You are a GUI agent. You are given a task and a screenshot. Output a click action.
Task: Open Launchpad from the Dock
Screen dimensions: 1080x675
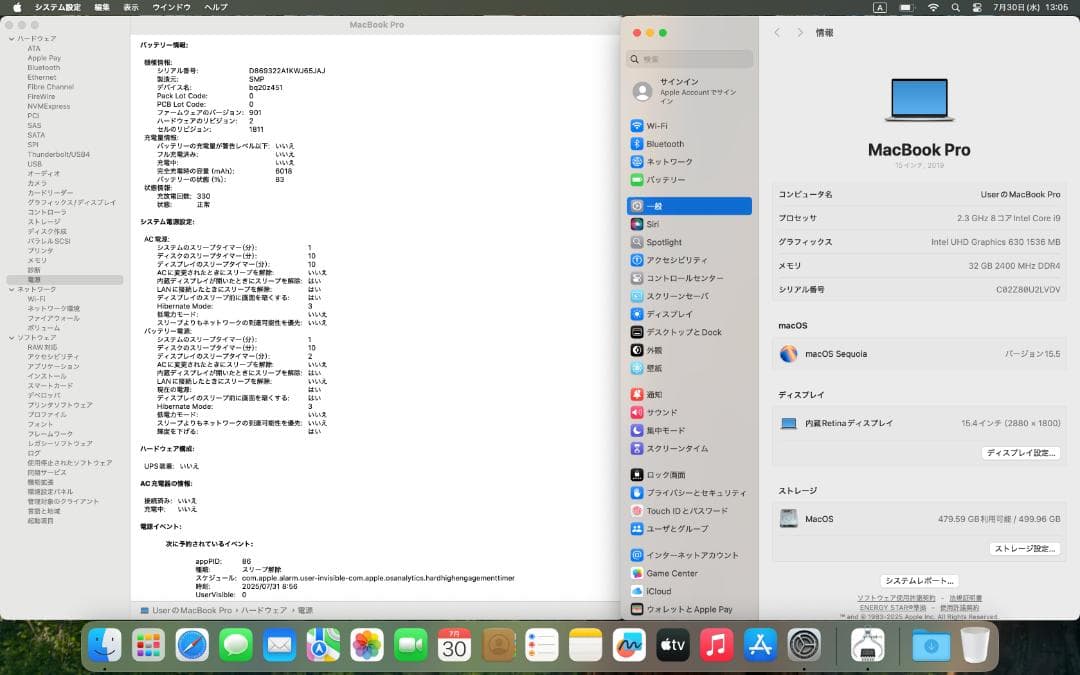tap(148, 645)
